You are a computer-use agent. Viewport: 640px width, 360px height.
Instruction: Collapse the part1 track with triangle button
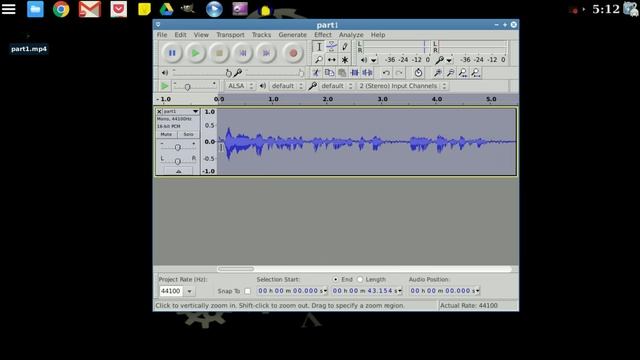pyautogui.click(x=178, y=172)
